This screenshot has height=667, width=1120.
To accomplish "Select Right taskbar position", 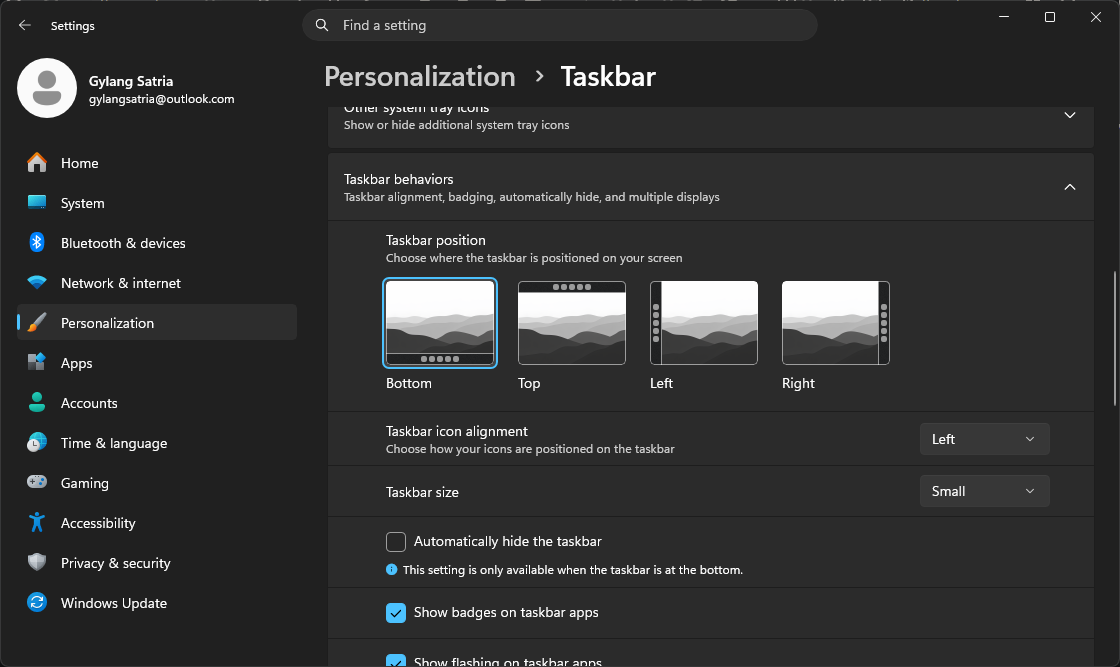I will coord(836,323).
